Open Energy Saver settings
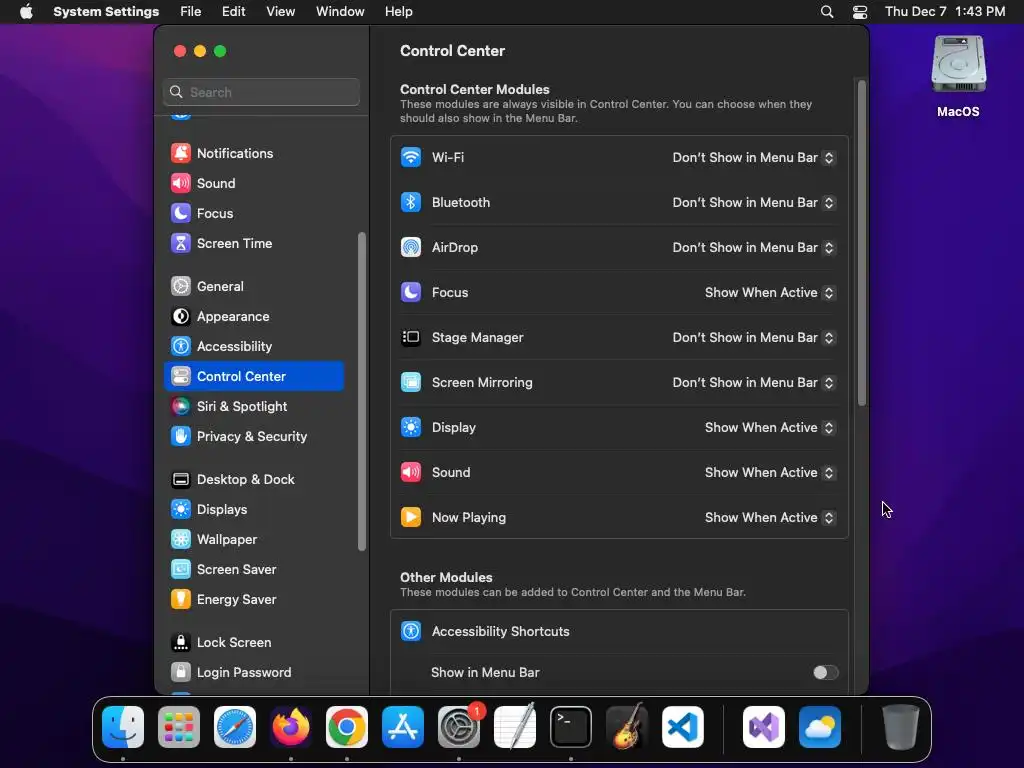This screenshot has height=768, width=1024. click(253, 600)
